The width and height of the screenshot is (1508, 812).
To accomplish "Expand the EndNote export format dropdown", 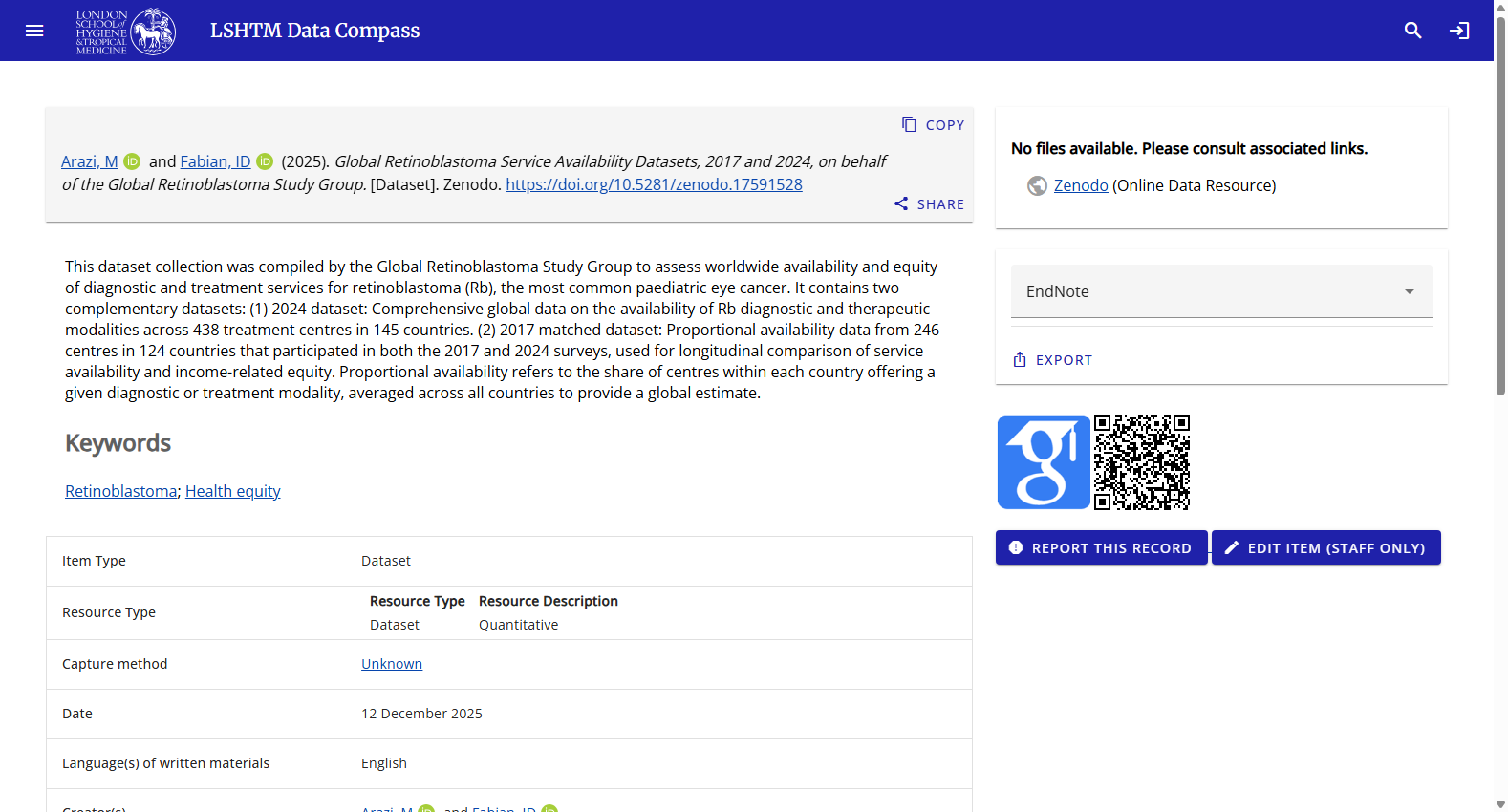I will tap(1221, 291).
